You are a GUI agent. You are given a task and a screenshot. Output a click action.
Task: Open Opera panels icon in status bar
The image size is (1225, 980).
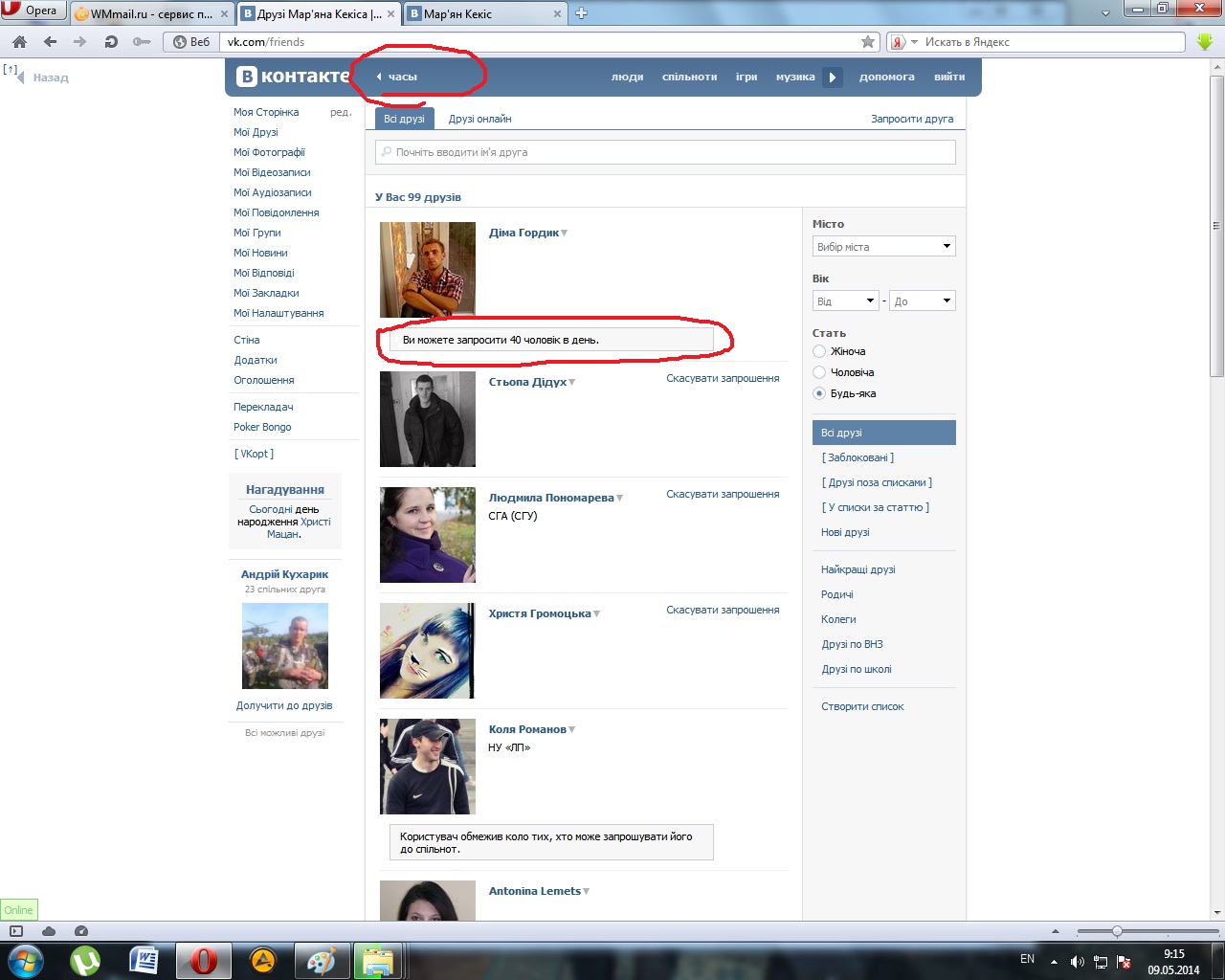tap(16, 931)
